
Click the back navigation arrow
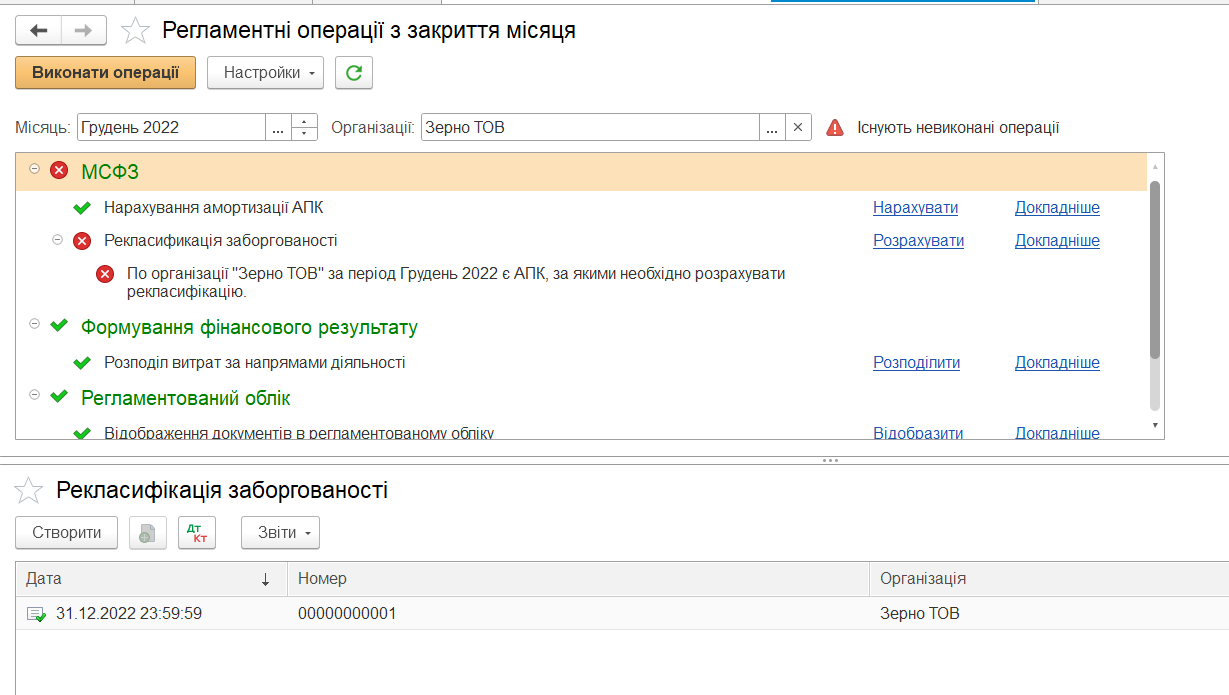(38, 31)
